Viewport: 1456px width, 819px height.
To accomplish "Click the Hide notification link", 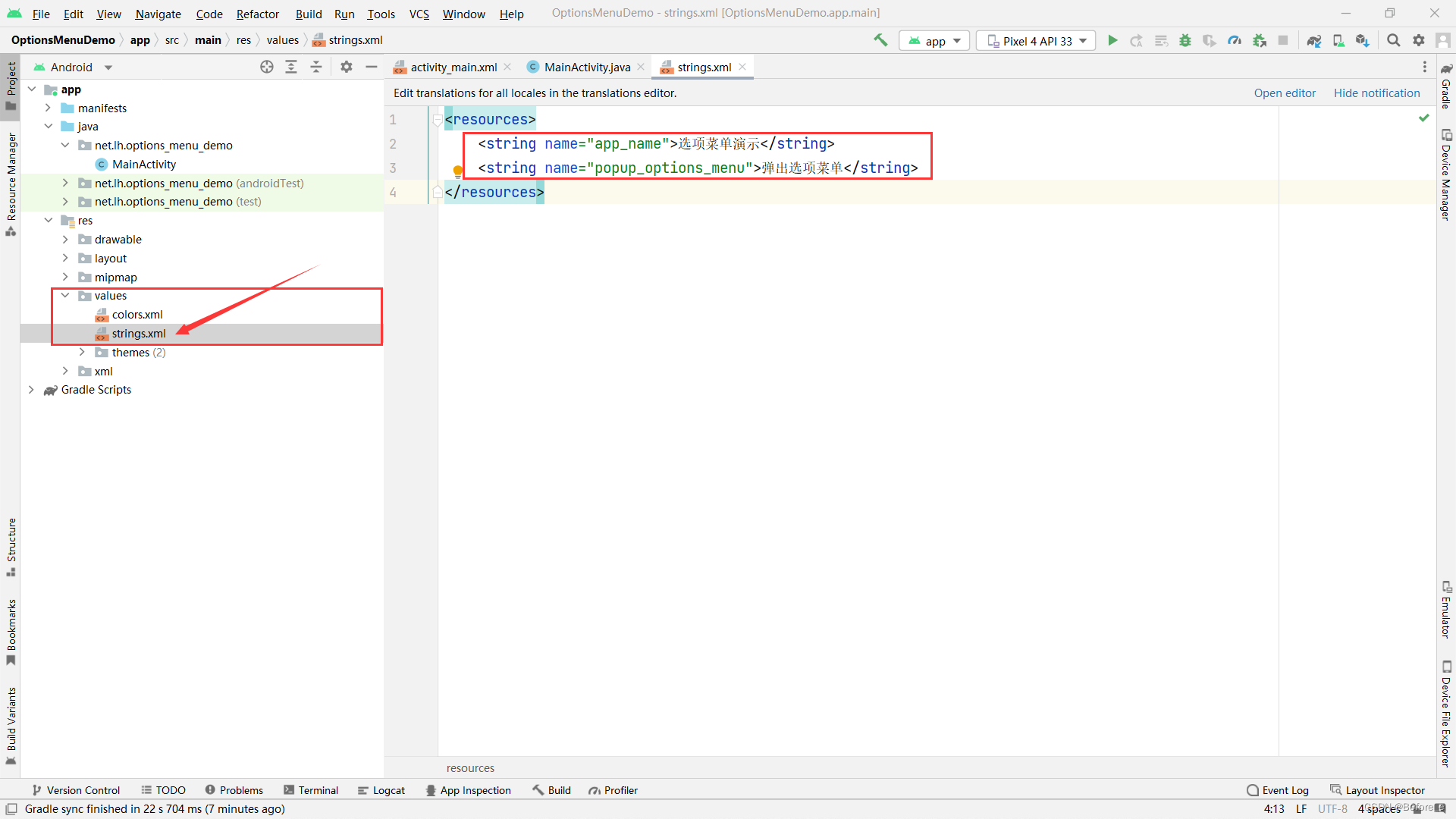I will [x=1376, y=93].
